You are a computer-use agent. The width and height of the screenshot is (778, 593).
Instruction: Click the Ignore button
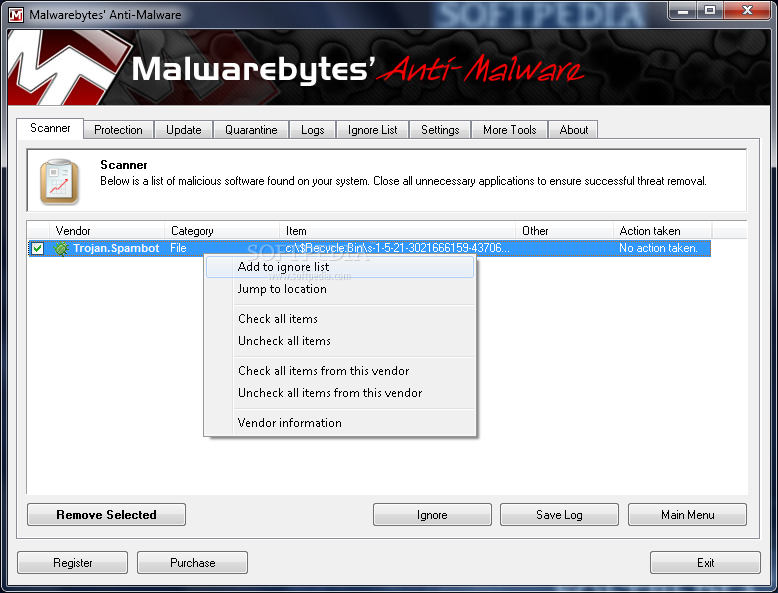coord(432,515)
